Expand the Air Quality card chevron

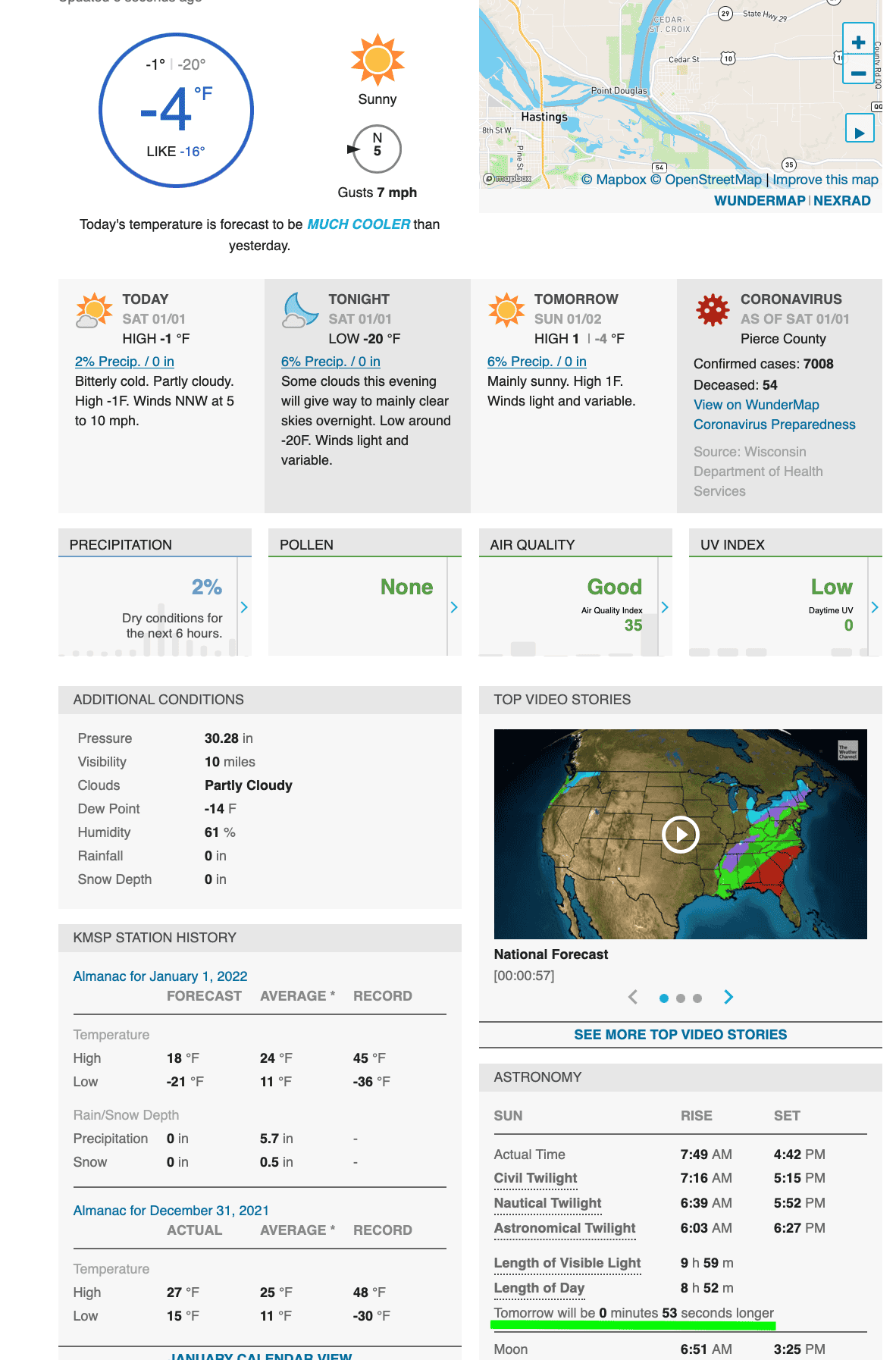[665, 607]
